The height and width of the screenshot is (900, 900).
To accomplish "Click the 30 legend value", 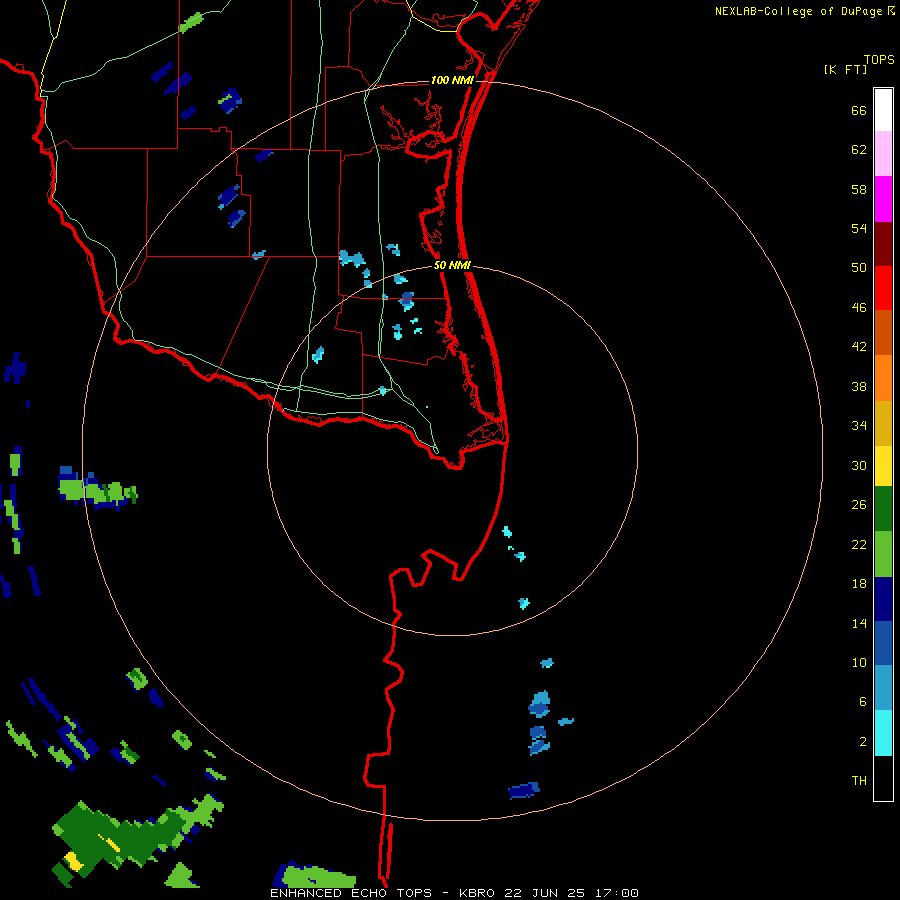I will click(859, 465).
